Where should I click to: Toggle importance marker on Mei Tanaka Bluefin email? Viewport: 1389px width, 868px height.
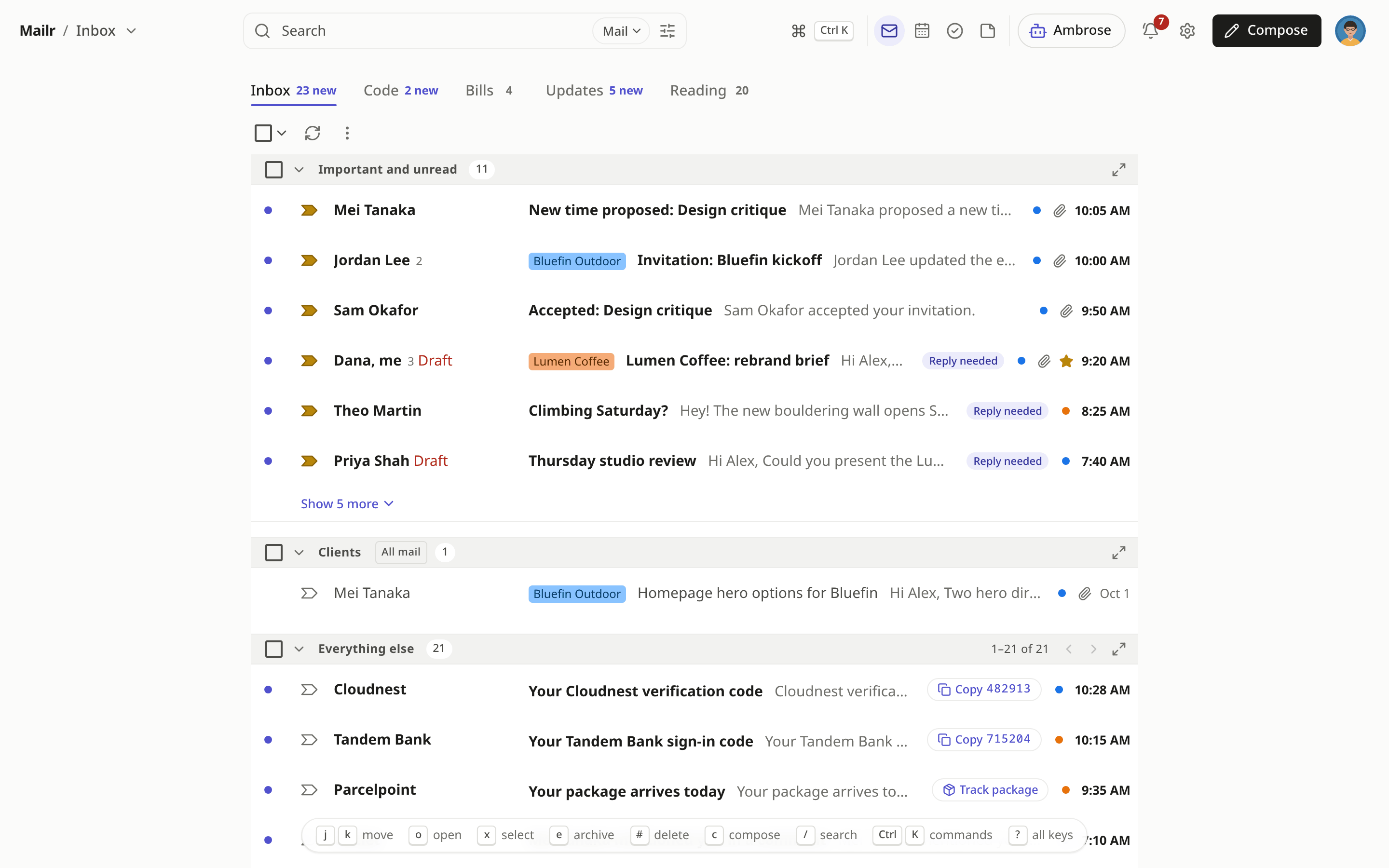point(309,593)
